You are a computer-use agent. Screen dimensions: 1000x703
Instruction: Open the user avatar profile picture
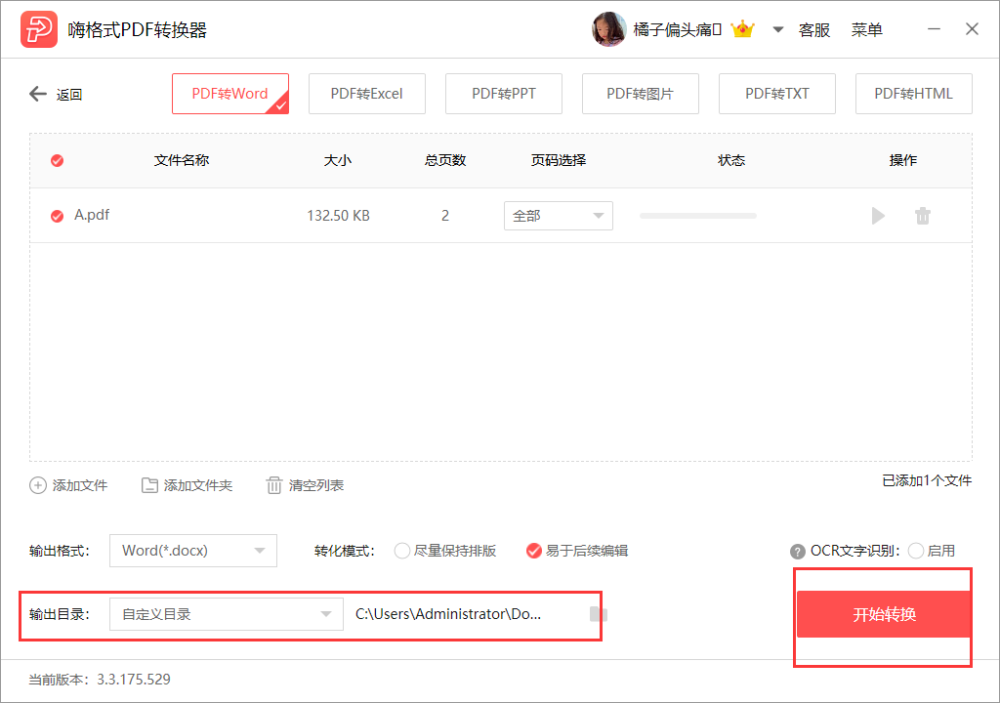[x=609, y=29]
